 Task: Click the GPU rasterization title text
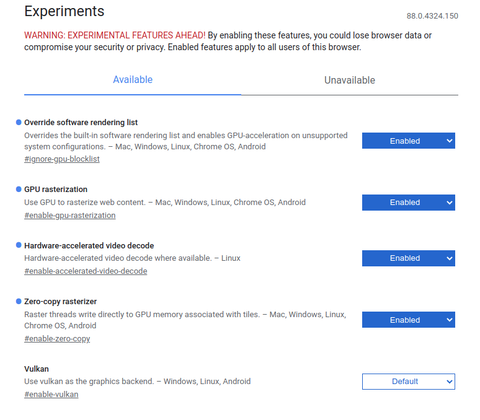(x=56, y=189)
